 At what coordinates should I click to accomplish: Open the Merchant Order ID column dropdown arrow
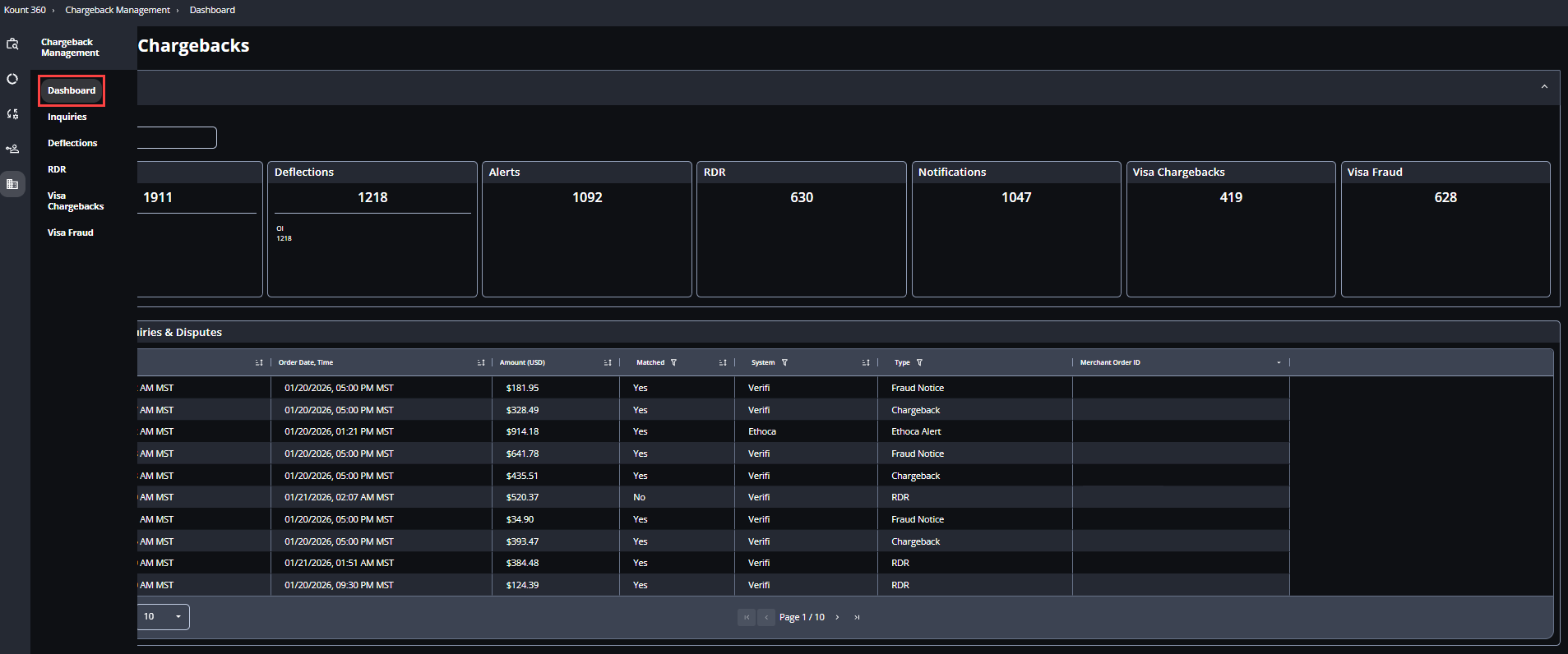click(x=1279, y=362)
